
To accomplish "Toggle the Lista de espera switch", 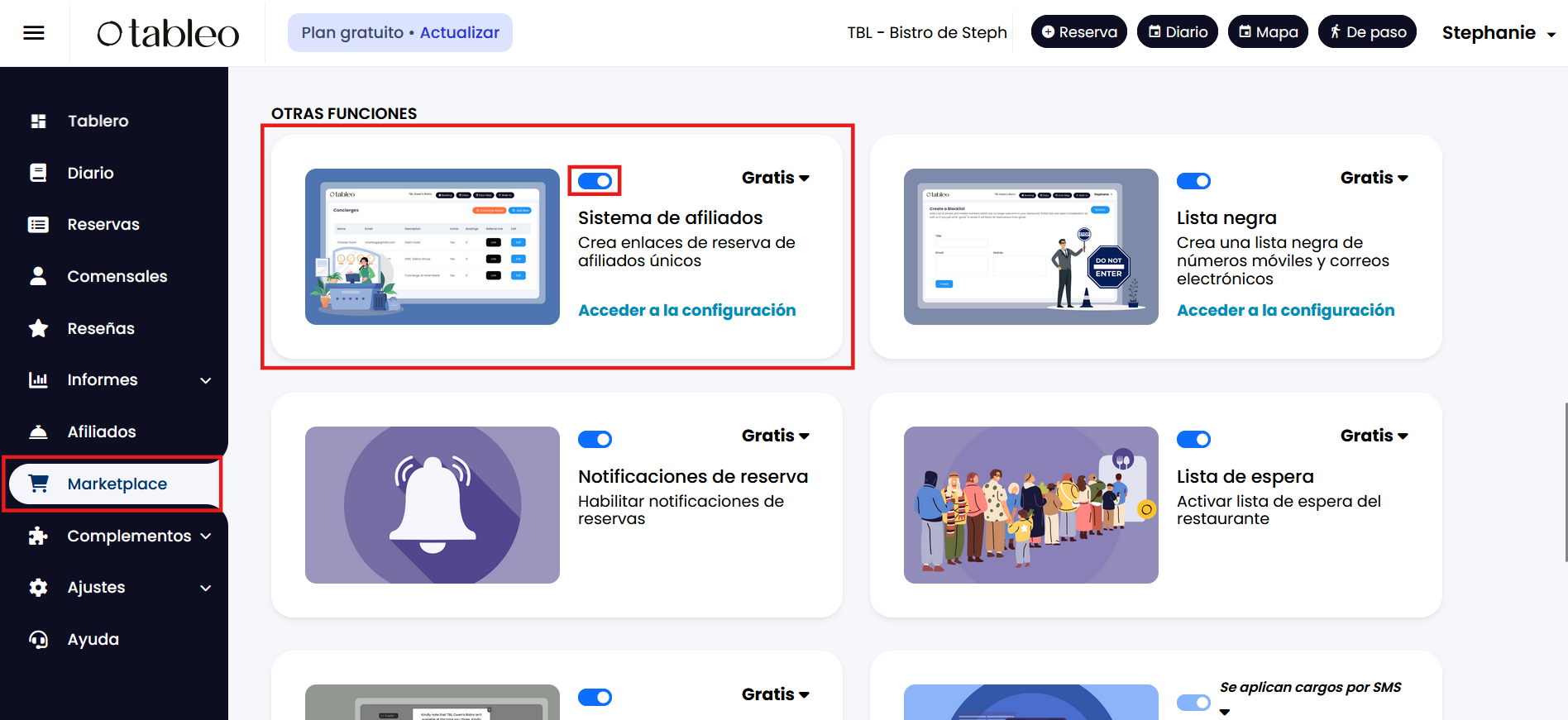I will click(1193, 439).
